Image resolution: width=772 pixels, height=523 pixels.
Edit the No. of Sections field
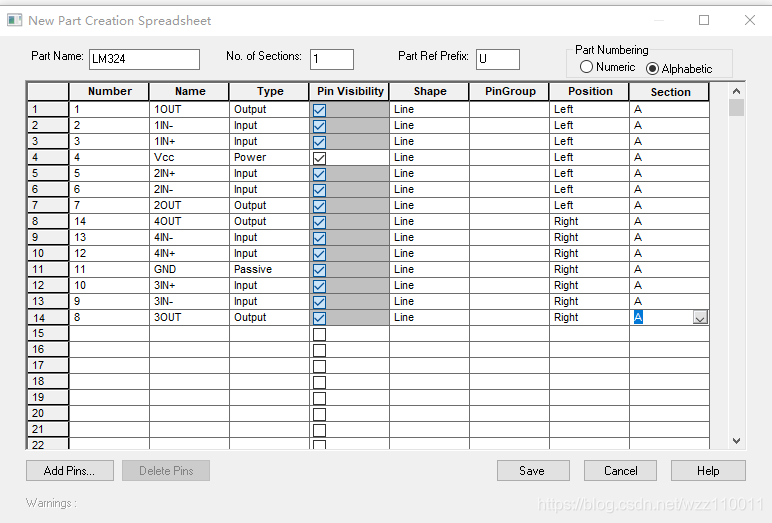tap(331, 59)
